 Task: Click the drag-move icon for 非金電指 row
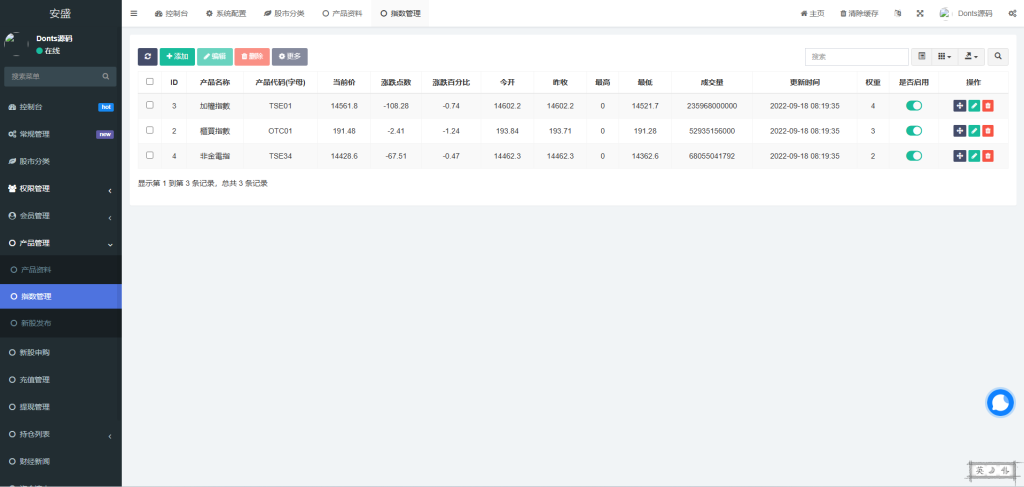(x=960, y=155)
